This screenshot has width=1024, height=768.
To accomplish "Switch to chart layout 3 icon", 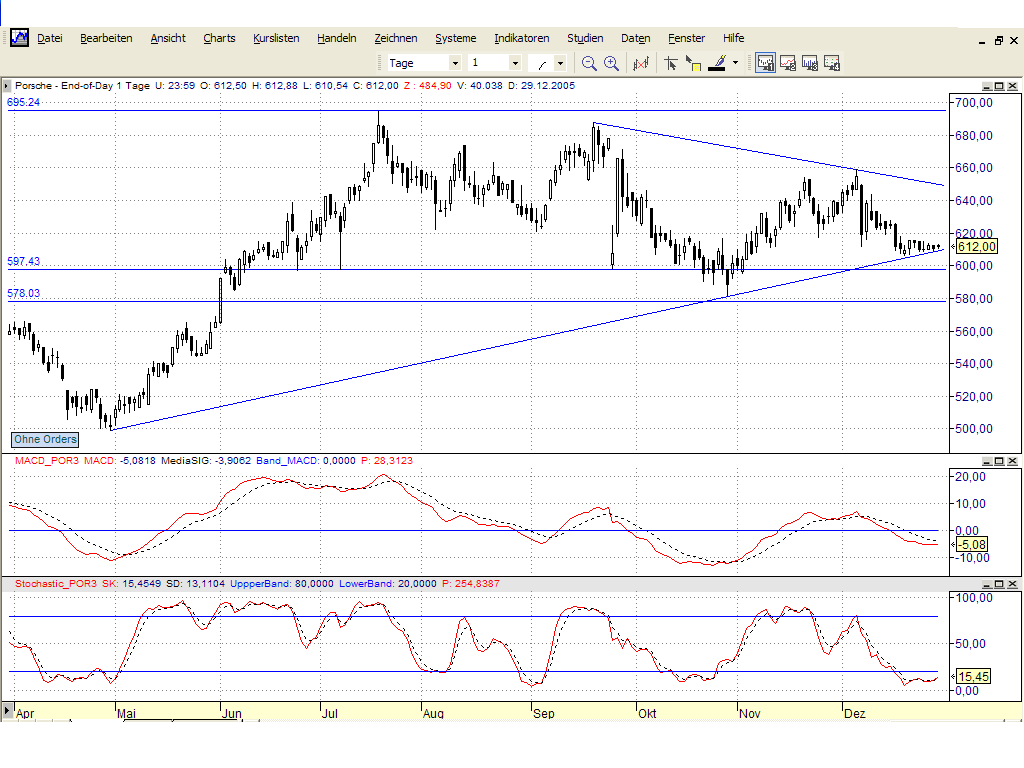I will click(x=810, y=62).
